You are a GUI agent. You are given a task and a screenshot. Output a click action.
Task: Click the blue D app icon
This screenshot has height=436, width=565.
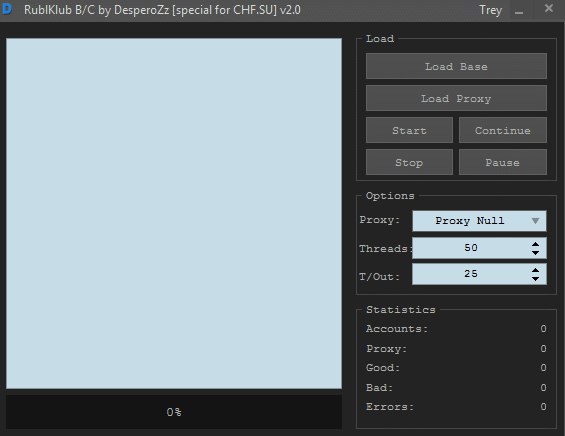pyautogui.click(x=7, y=9)
